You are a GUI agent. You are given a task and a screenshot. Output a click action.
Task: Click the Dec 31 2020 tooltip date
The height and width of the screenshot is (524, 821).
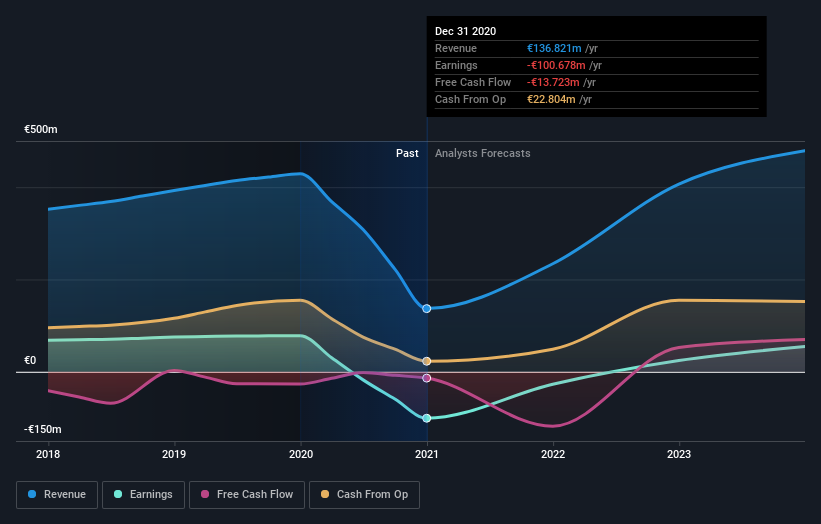[x=465, y=31]
